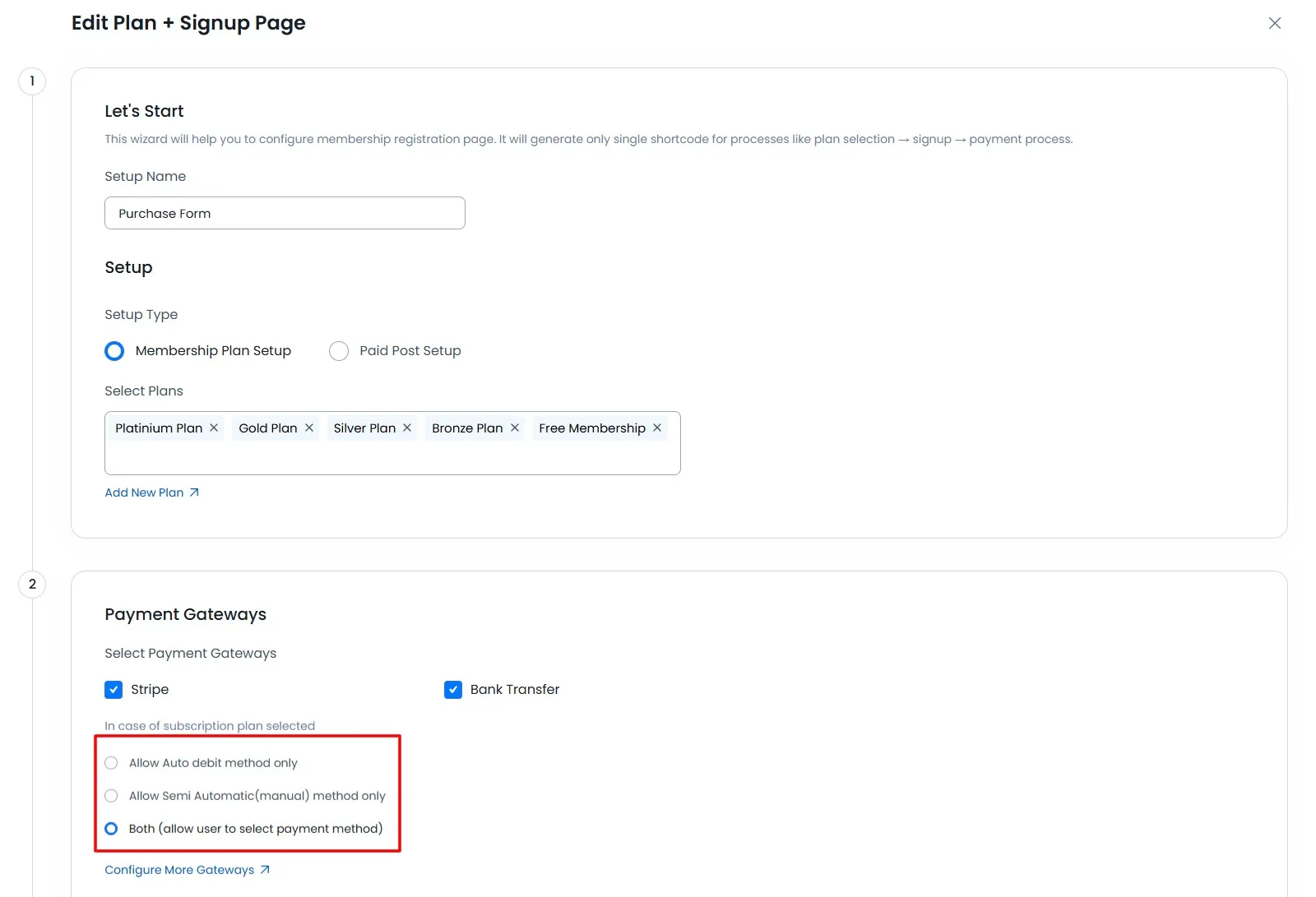The width and height of the screenshot is (1316, 897).
Task: Remove the Free Membership tag
Action: [657, 428]
